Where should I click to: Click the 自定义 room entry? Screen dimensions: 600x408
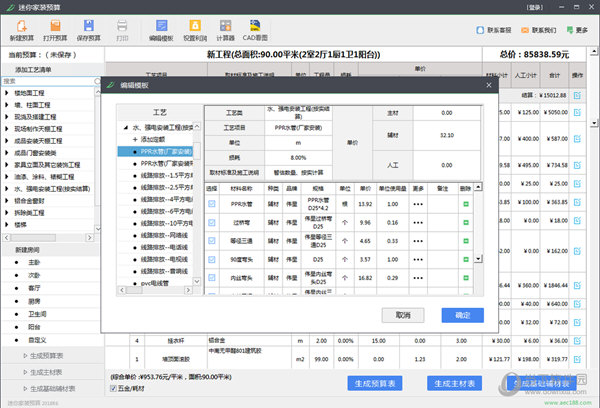point(37,340)
